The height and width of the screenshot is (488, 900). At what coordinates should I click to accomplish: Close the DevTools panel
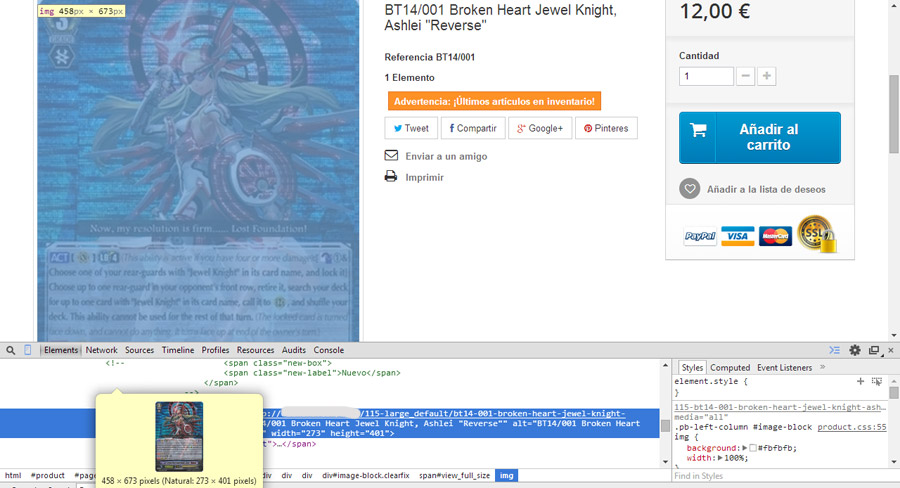point(891,350)
